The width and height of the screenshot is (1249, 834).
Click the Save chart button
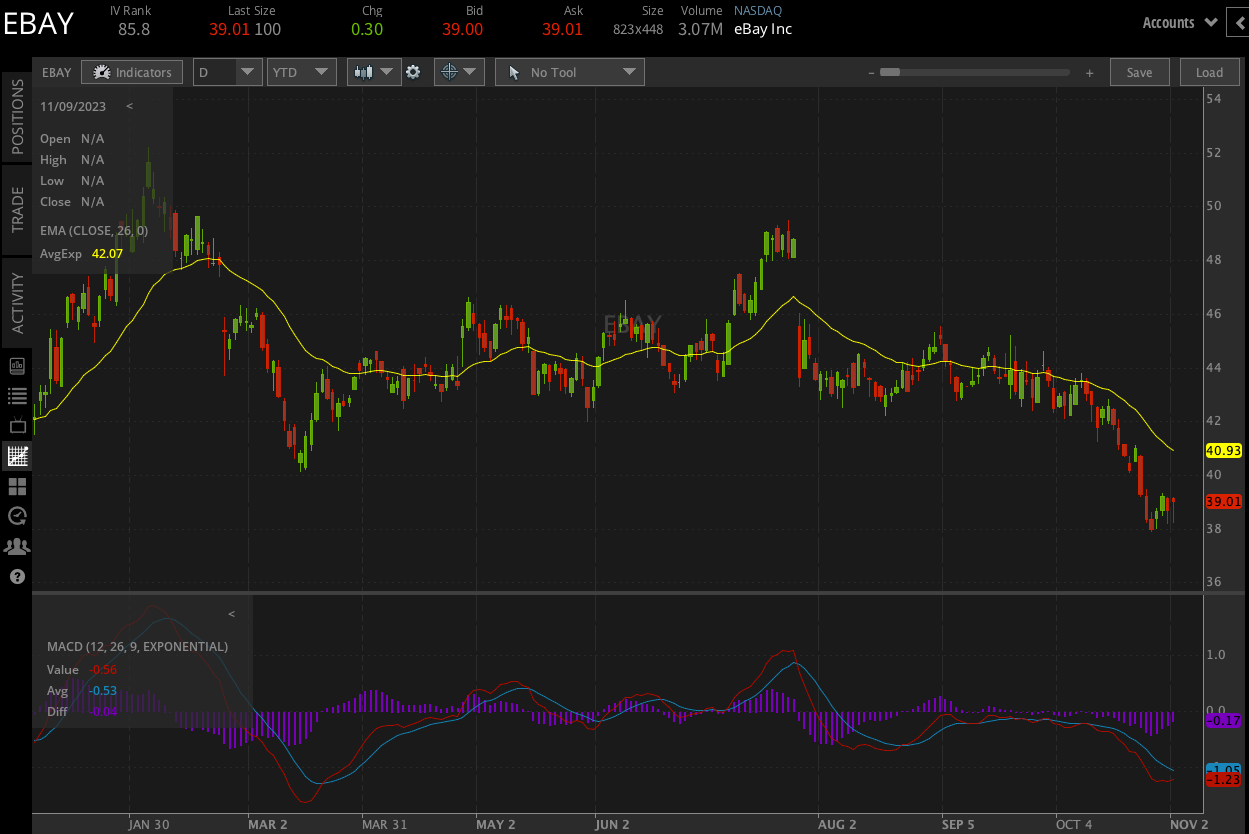(x=1139, y=72)
